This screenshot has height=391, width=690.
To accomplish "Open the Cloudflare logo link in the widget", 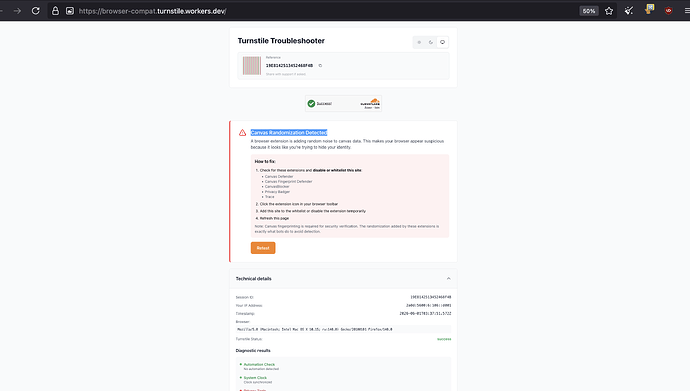I will pyautogui.click(x=370, y=102).
